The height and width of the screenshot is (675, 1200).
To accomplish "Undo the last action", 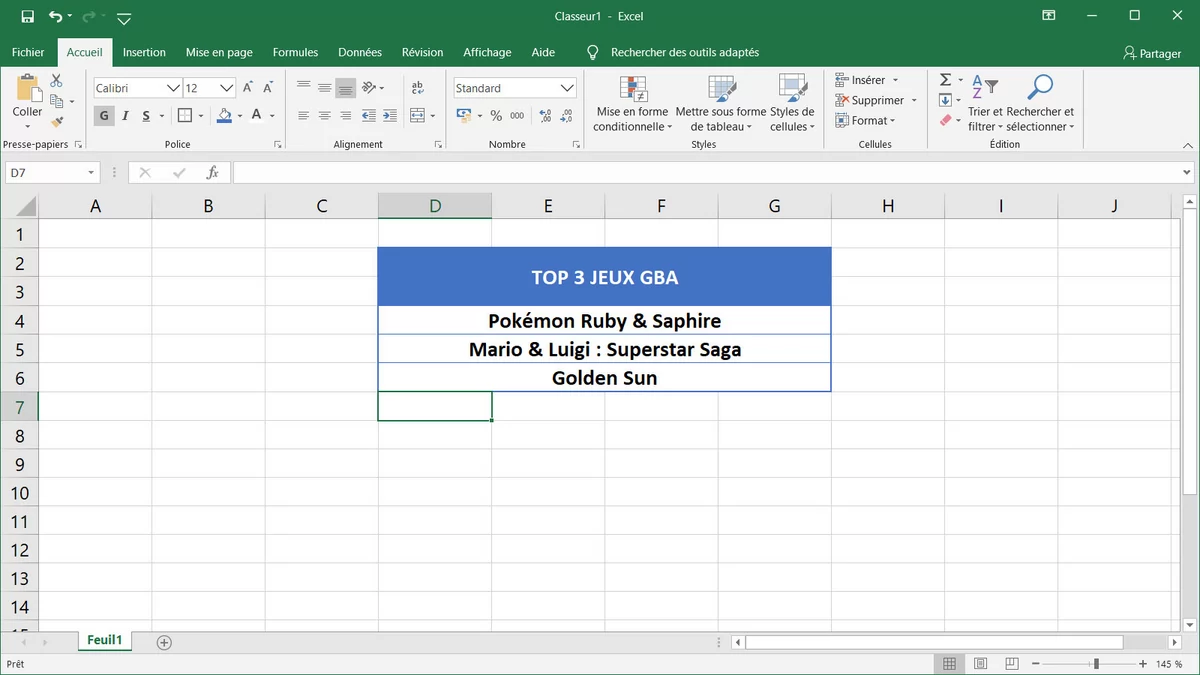I will [x=56, y=17].
